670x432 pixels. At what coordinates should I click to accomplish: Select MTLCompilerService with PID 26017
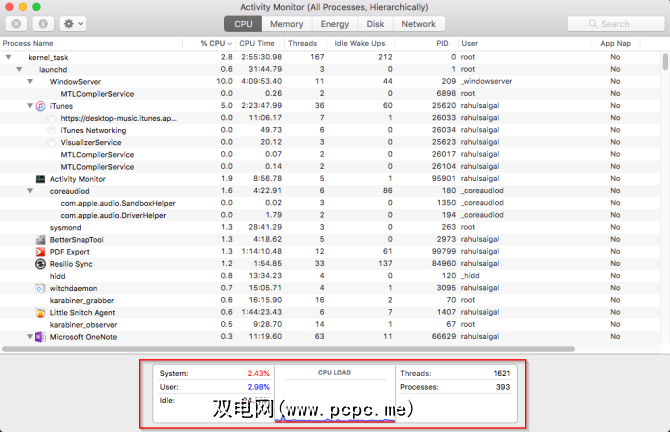point(330,154)
